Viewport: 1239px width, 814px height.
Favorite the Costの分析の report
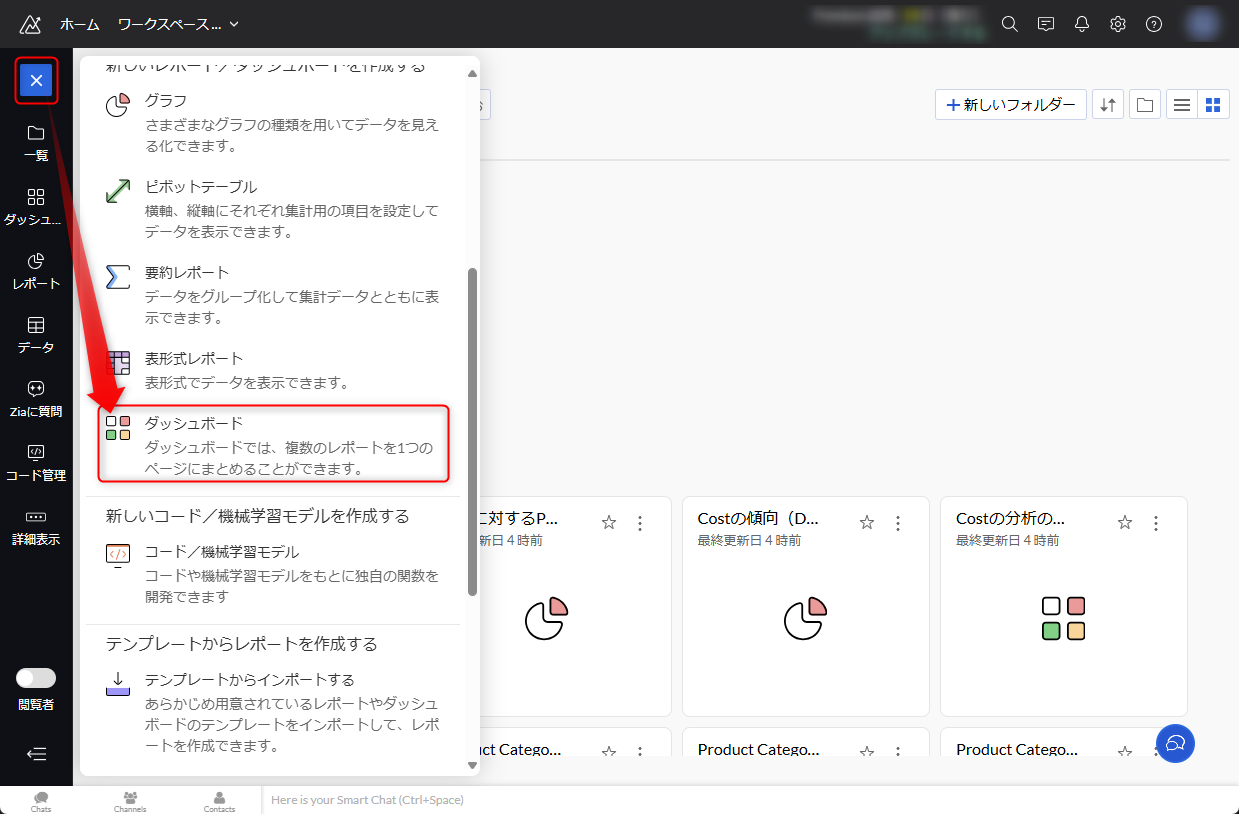(x=1124, y=521)
